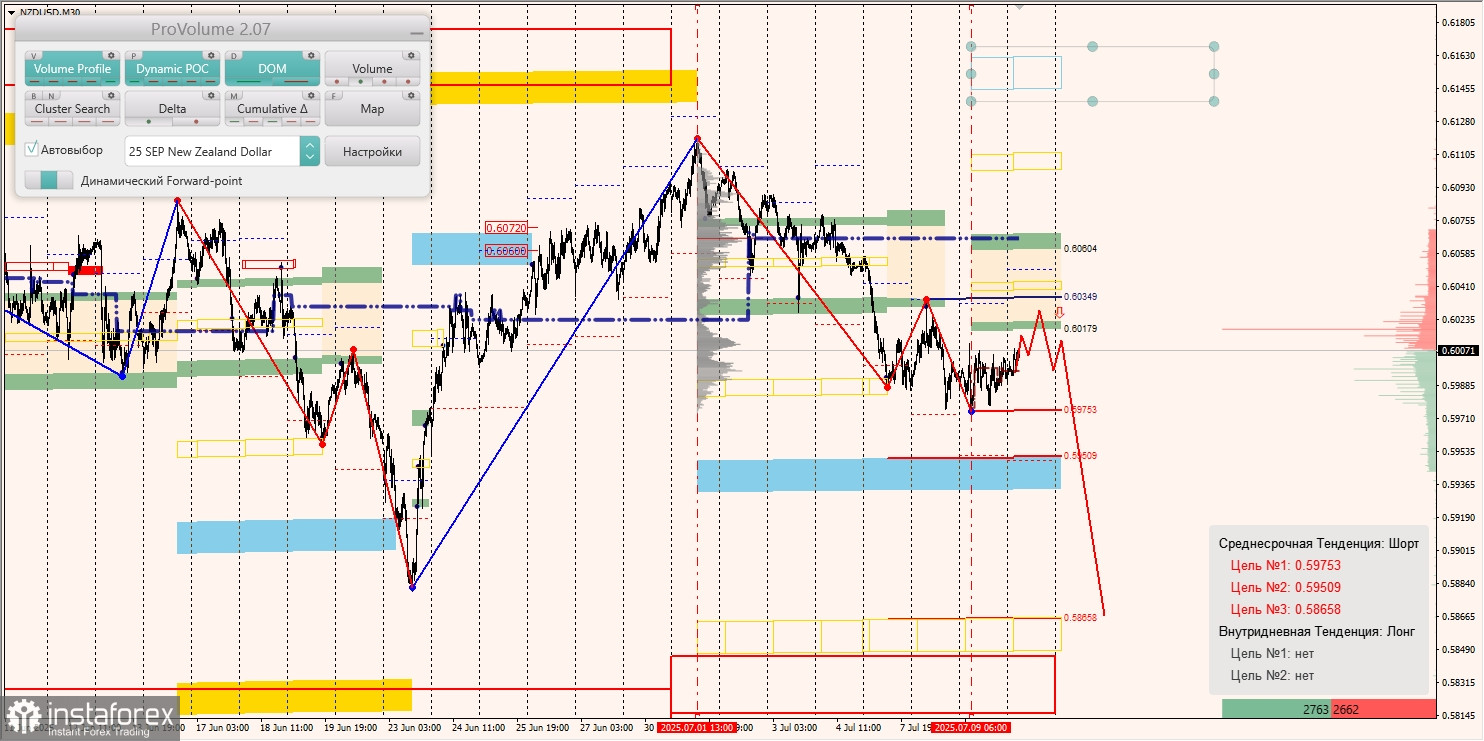
Task: Select the green dot mode under Delta
Action: (149, 121)
